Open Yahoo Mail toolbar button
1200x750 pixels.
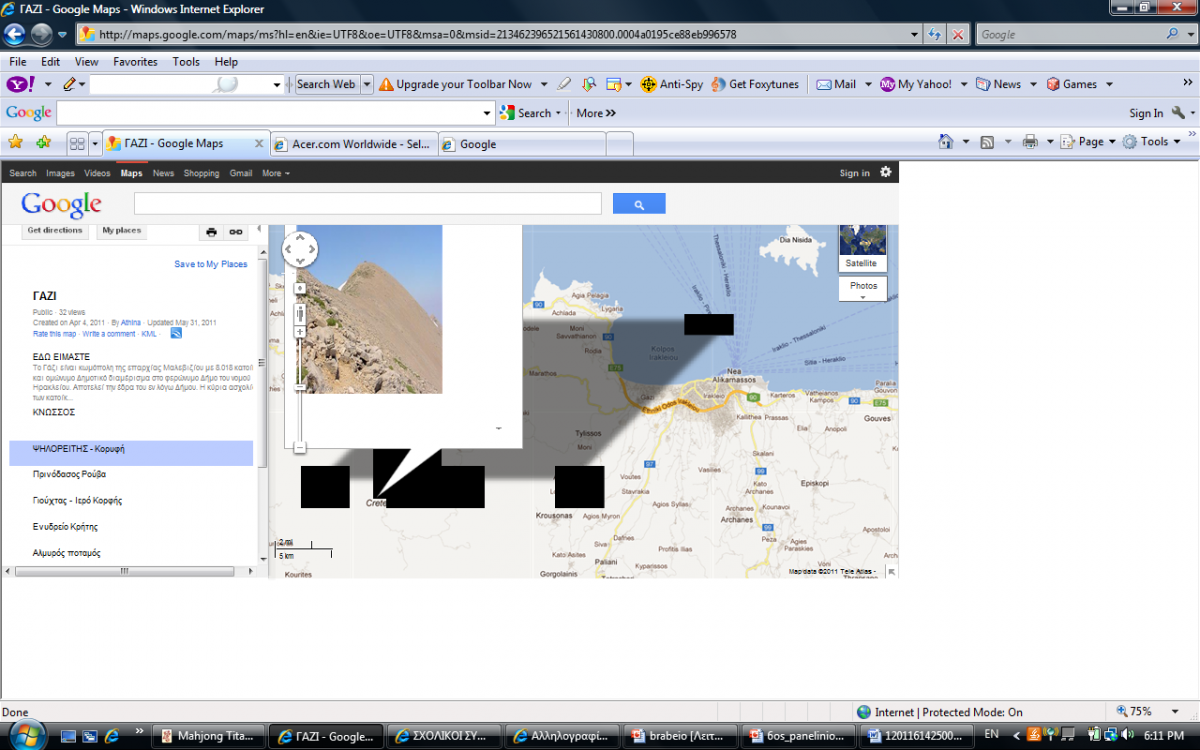[x=837, y=84]
